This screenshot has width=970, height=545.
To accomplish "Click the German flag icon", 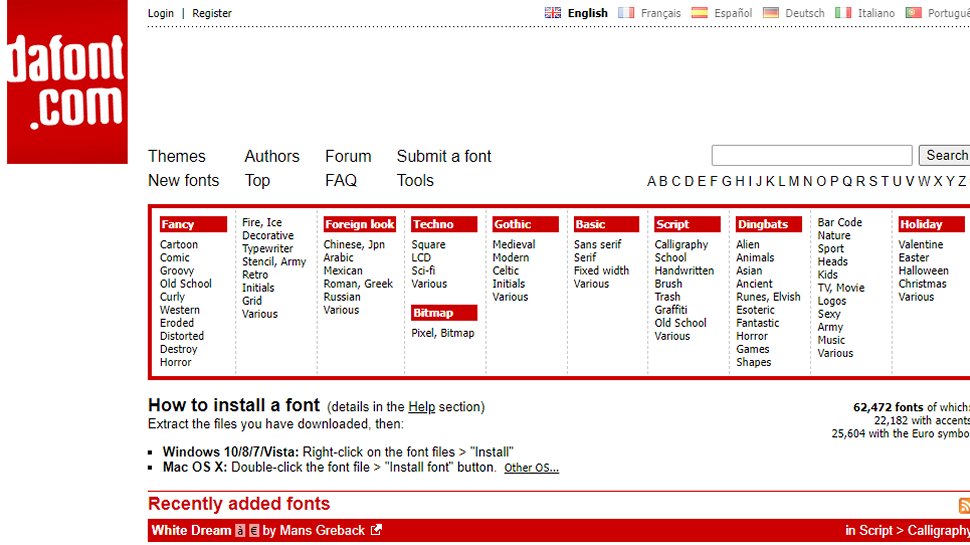I will (x=771, y=13).
